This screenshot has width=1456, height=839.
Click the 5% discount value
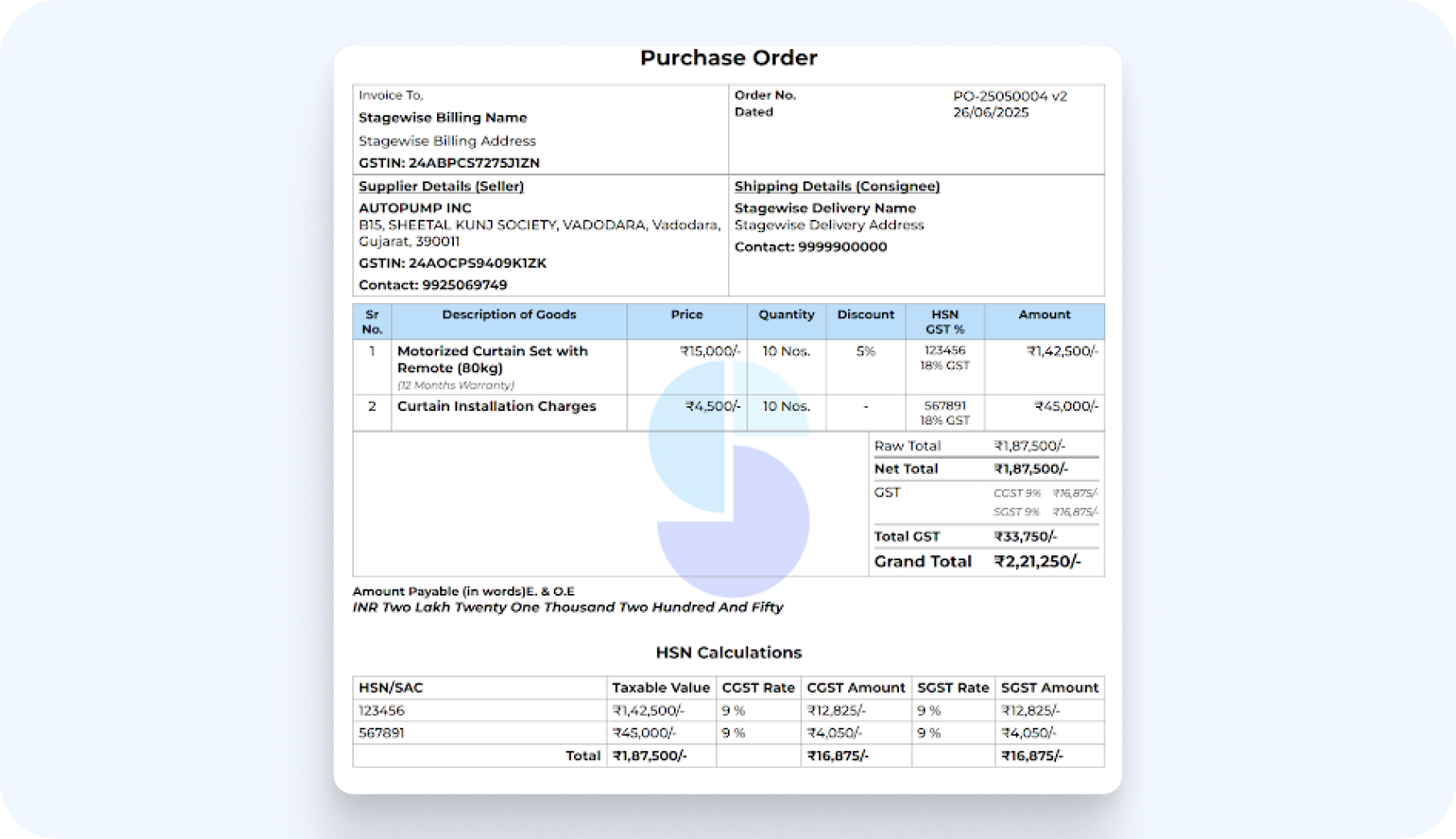[865, 351]
